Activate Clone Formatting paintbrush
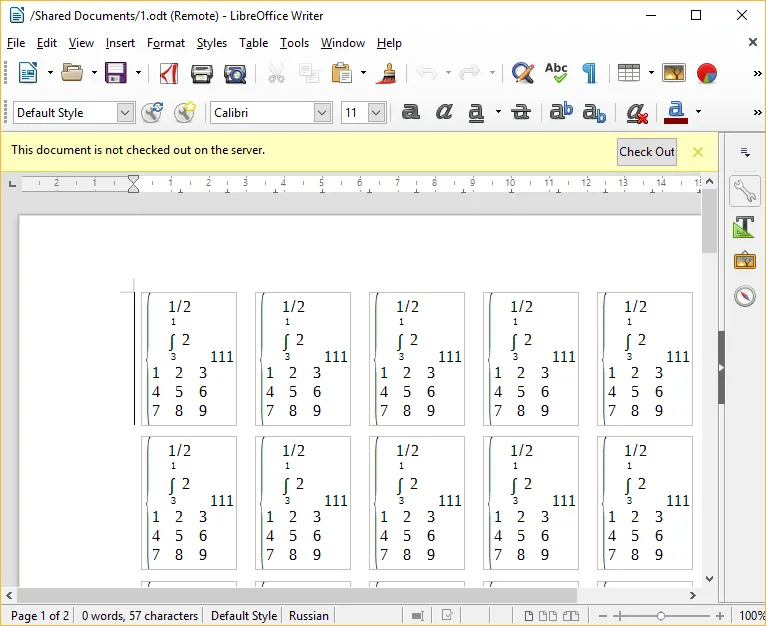Screen dimensions: 766x626 386,73
